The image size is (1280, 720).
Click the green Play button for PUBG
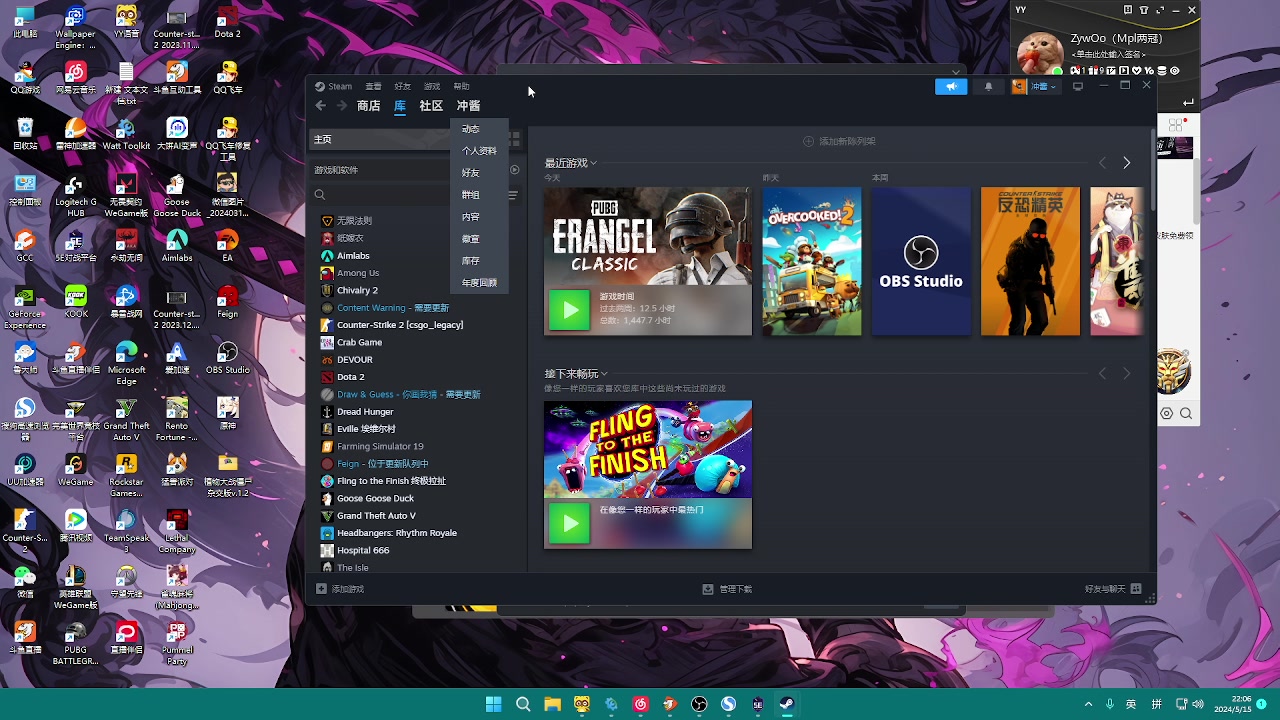[569, 310]
